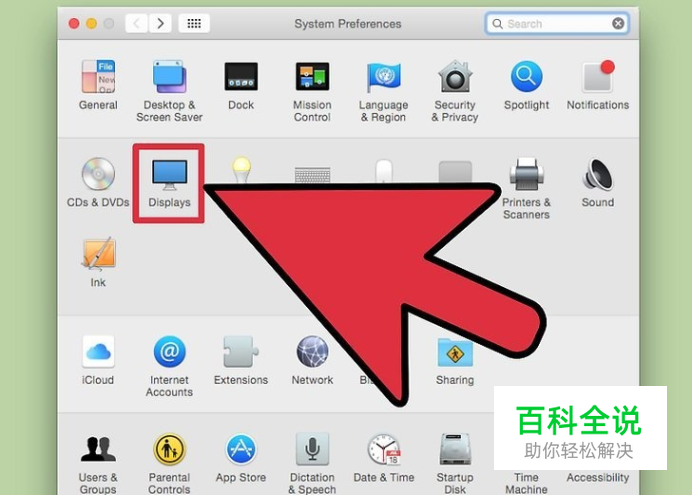
Task: Minimize window with the yellow button
Action: (x=91, y=23)
